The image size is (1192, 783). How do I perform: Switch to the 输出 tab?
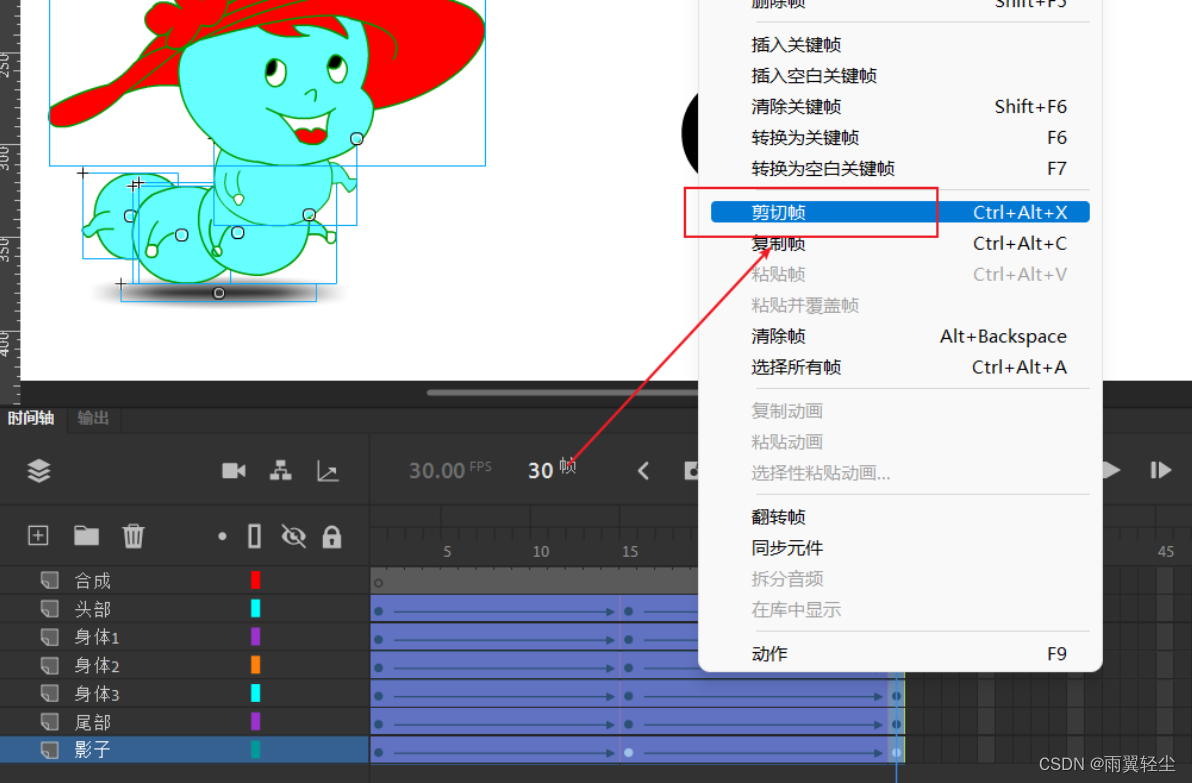pos(93,418)
